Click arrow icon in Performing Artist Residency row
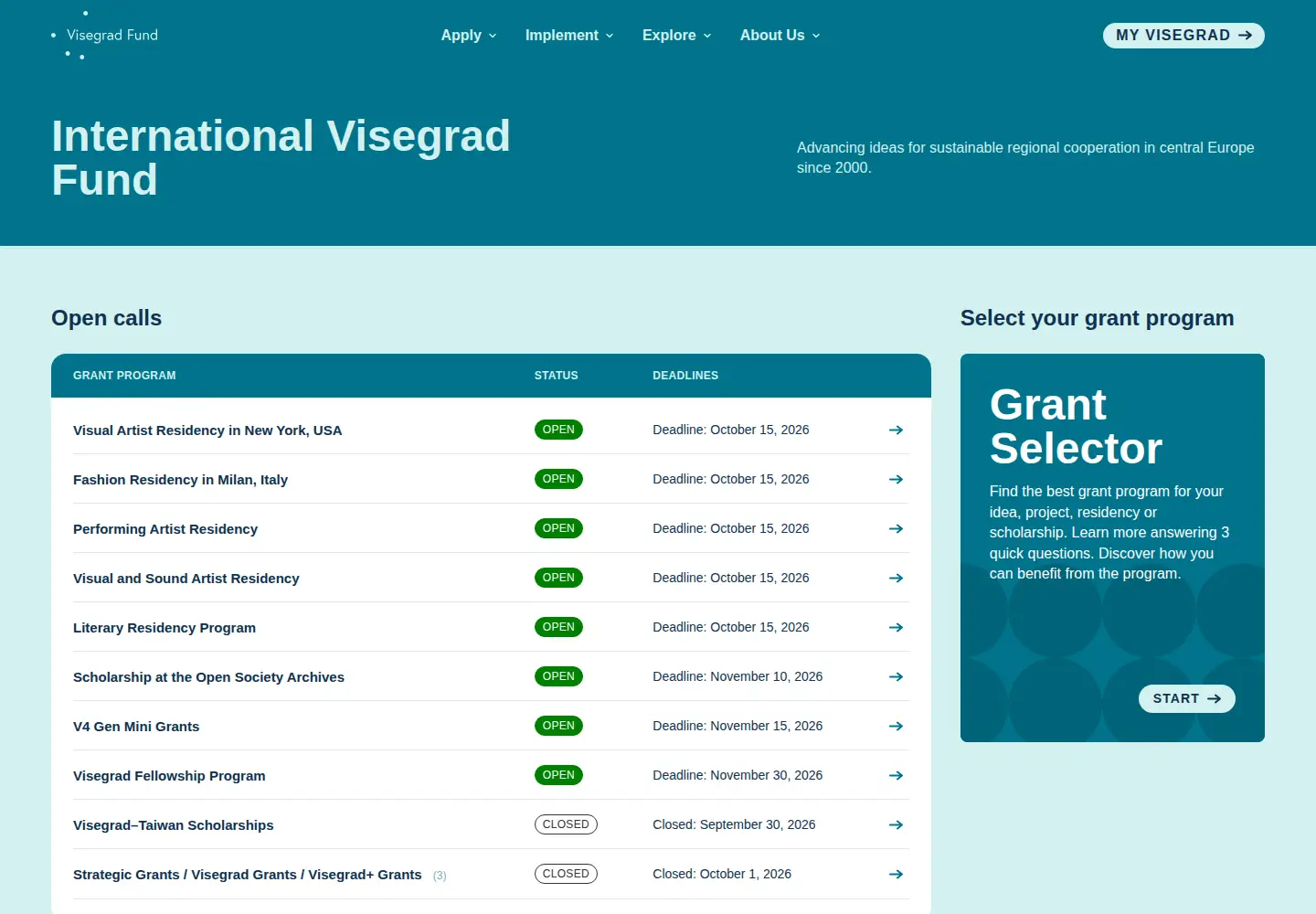The image size is (1316, 914). pyautogui.click(x=896, y=528)
